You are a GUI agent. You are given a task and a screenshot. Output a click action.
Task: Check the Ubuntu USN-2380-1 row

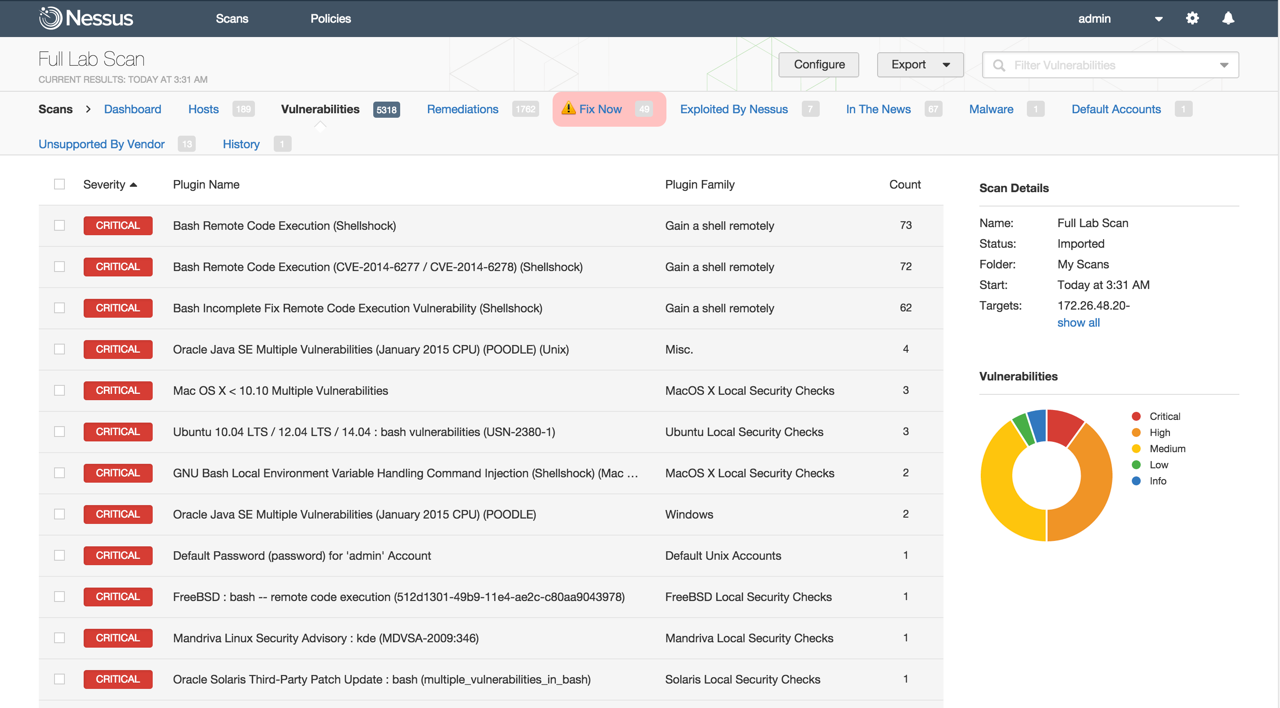(x=59, y=432)
